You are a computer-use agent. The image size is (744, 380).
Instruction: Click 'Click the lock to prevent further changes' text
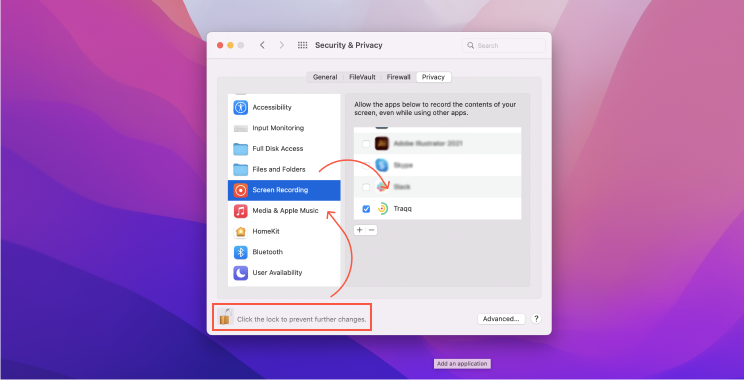coord(302,319)
